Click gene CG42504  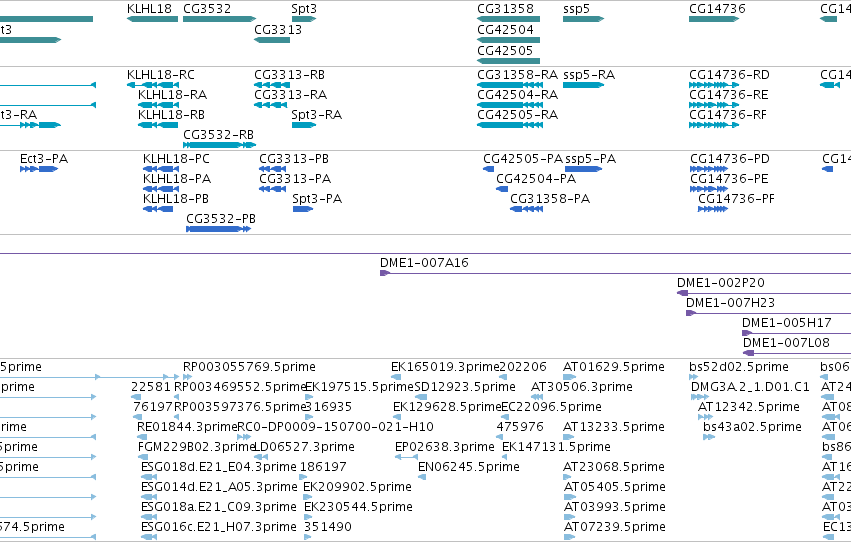point(509,40)
